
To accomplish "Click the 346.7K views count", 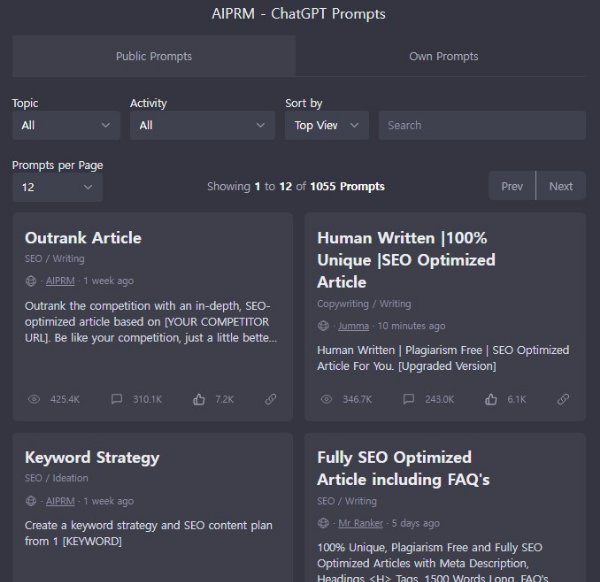I will (357, 399).
